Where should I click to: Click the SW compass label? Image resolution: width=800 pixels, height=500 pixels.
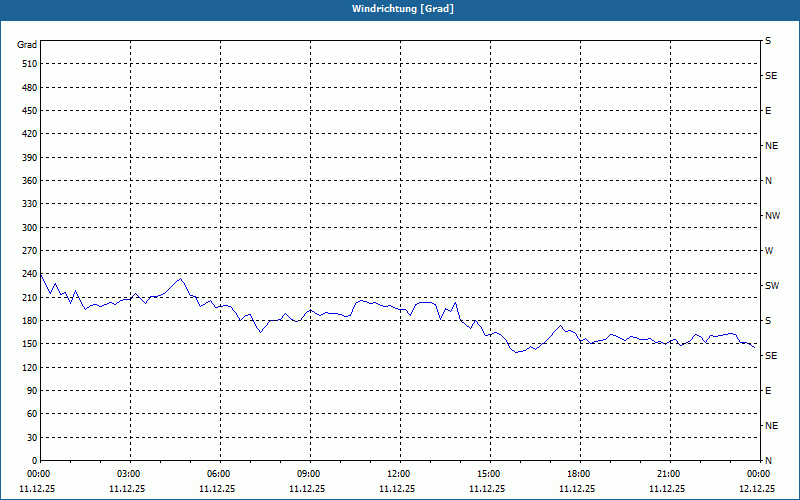point(772,286)
